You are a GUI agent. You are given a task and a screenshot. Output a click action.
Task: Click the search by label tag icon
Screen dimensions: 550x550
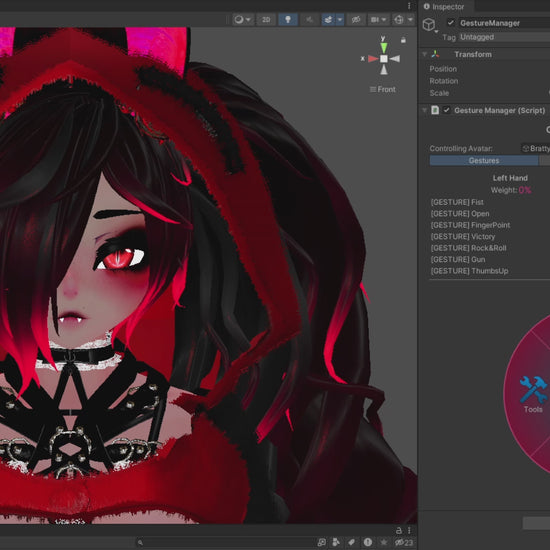[351, 543]
